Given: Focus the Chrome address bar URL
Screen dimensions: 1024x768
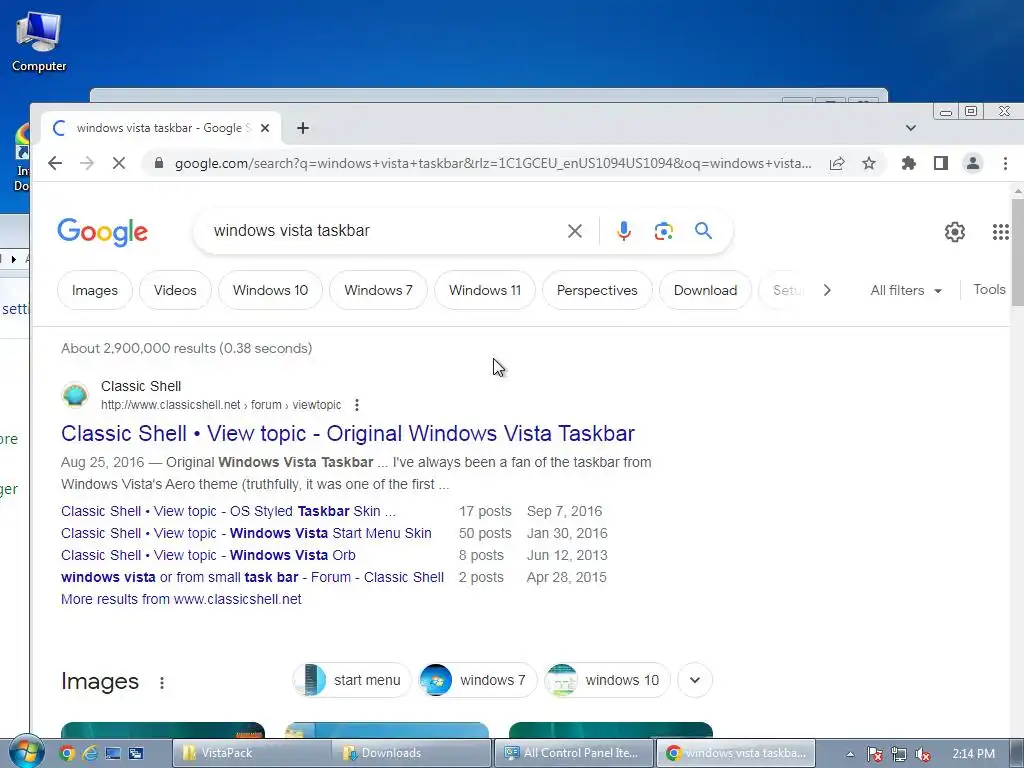Looking at the screenshot, I should (x=493, y=163).
